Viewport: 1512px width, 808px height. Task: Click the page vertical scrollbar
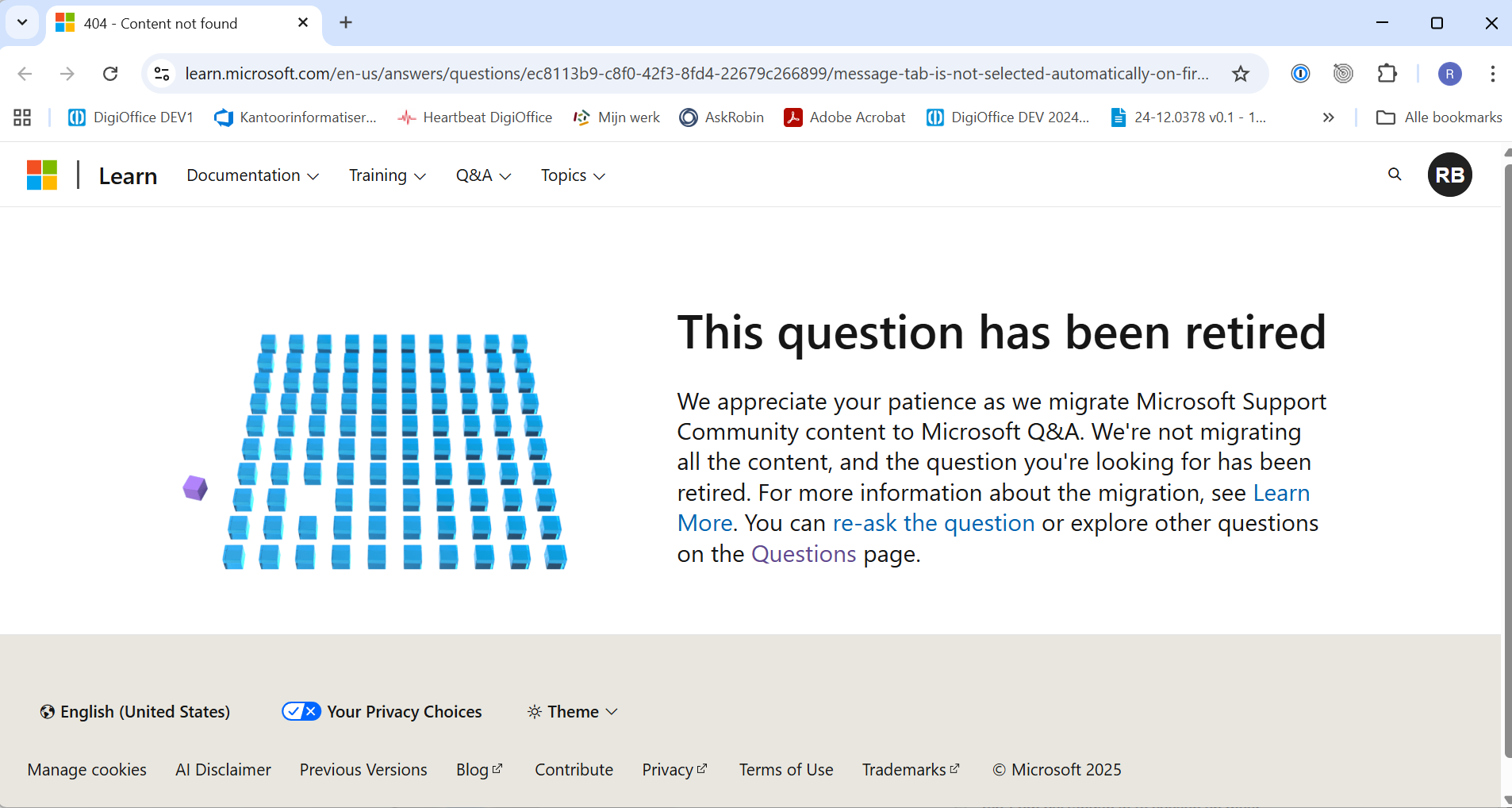[x=1507, y=460]
